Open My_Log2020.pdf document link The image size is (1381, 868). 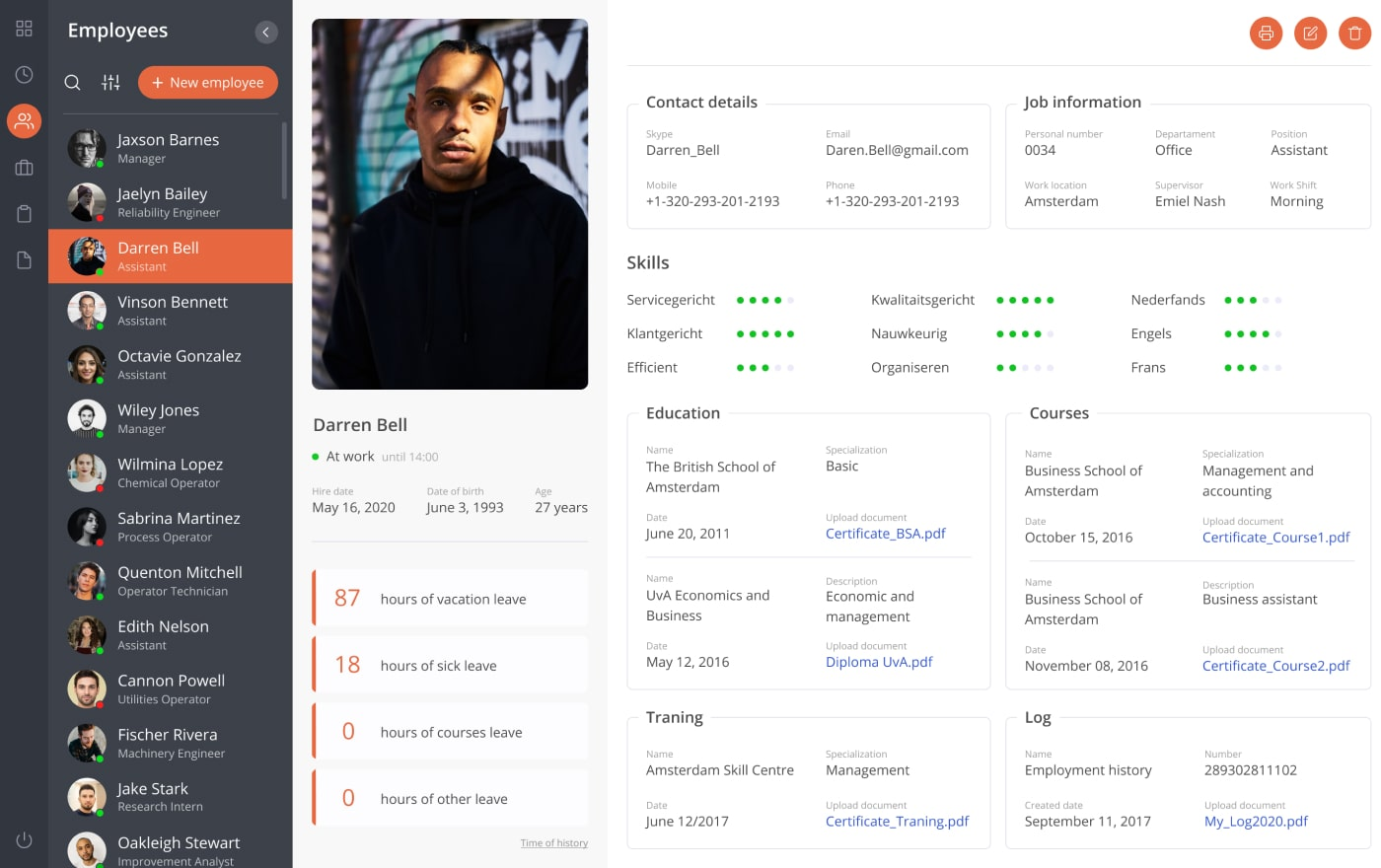click(1256, 822)
